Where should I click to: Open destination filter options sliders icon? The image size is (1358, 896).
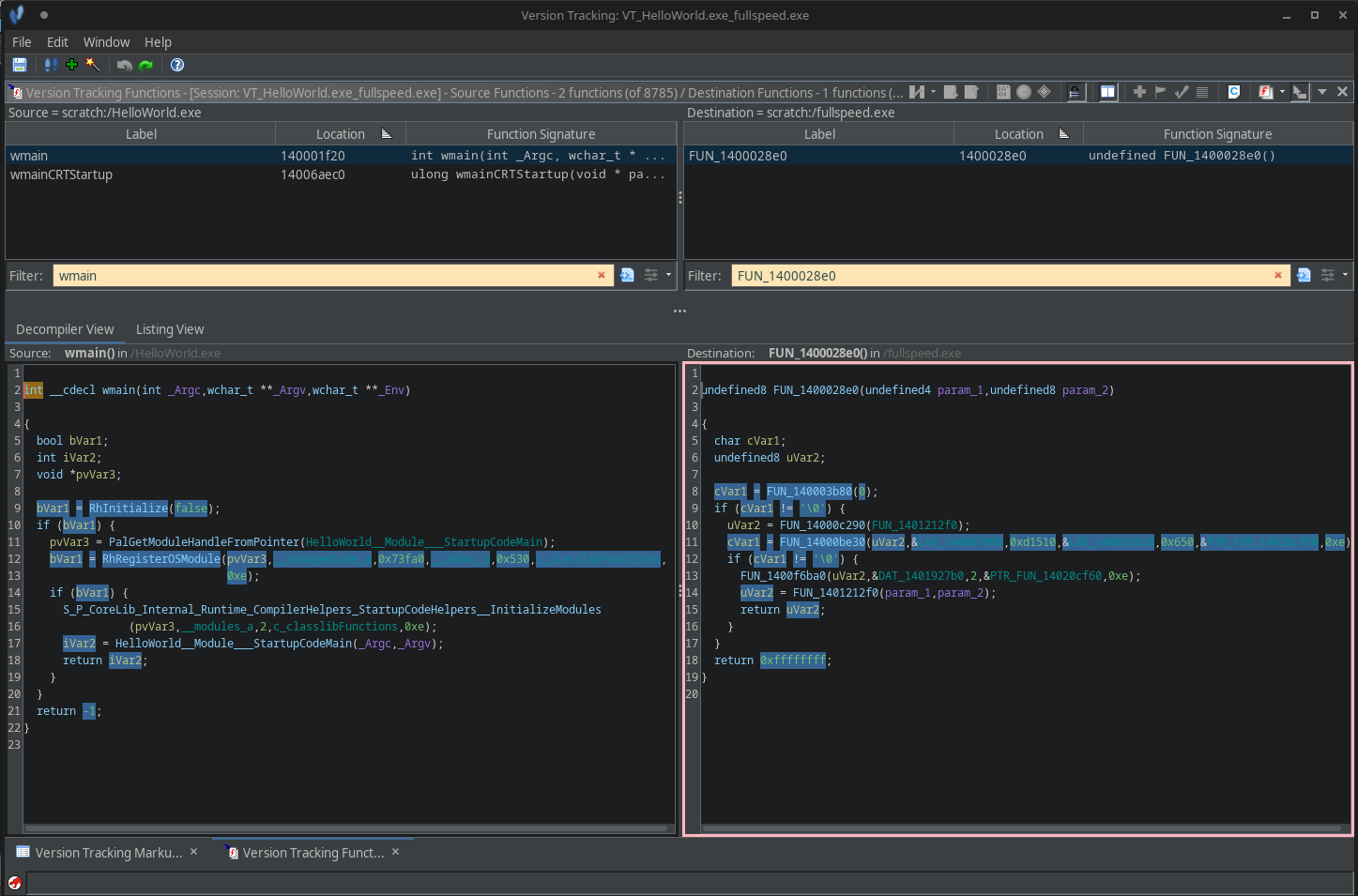(1328, 275)
